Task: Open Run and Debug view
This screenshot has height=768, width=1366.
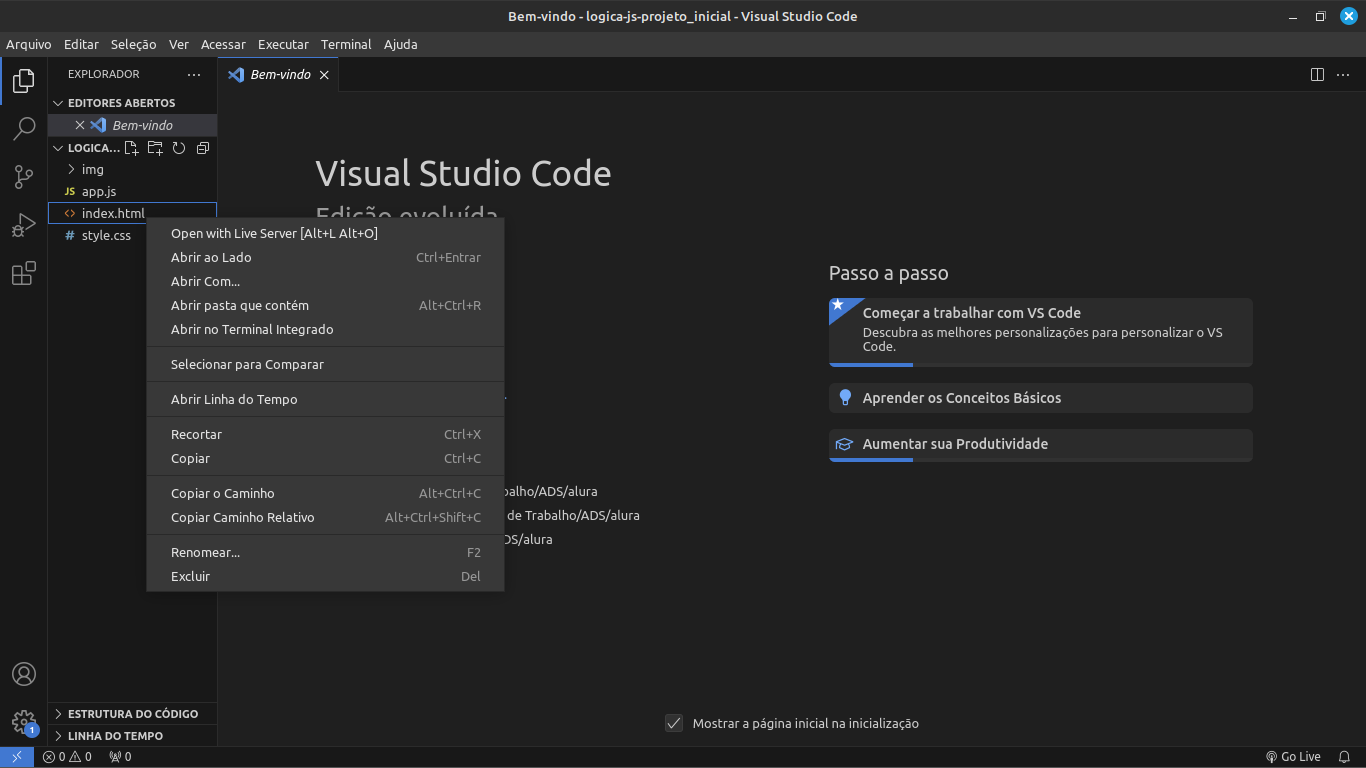Action: (x=24, y=225)
